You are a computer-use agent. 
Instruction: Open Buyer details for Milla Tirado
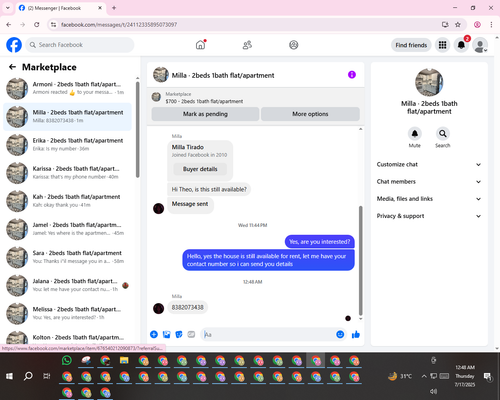(200, 169)
